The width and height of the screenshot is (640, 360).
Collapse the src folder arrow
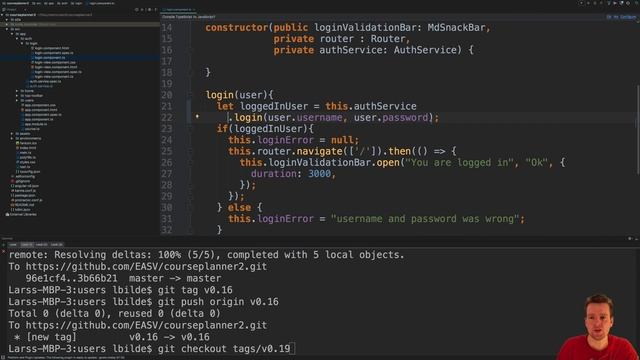pyautogui.click(x=7, y=29)
